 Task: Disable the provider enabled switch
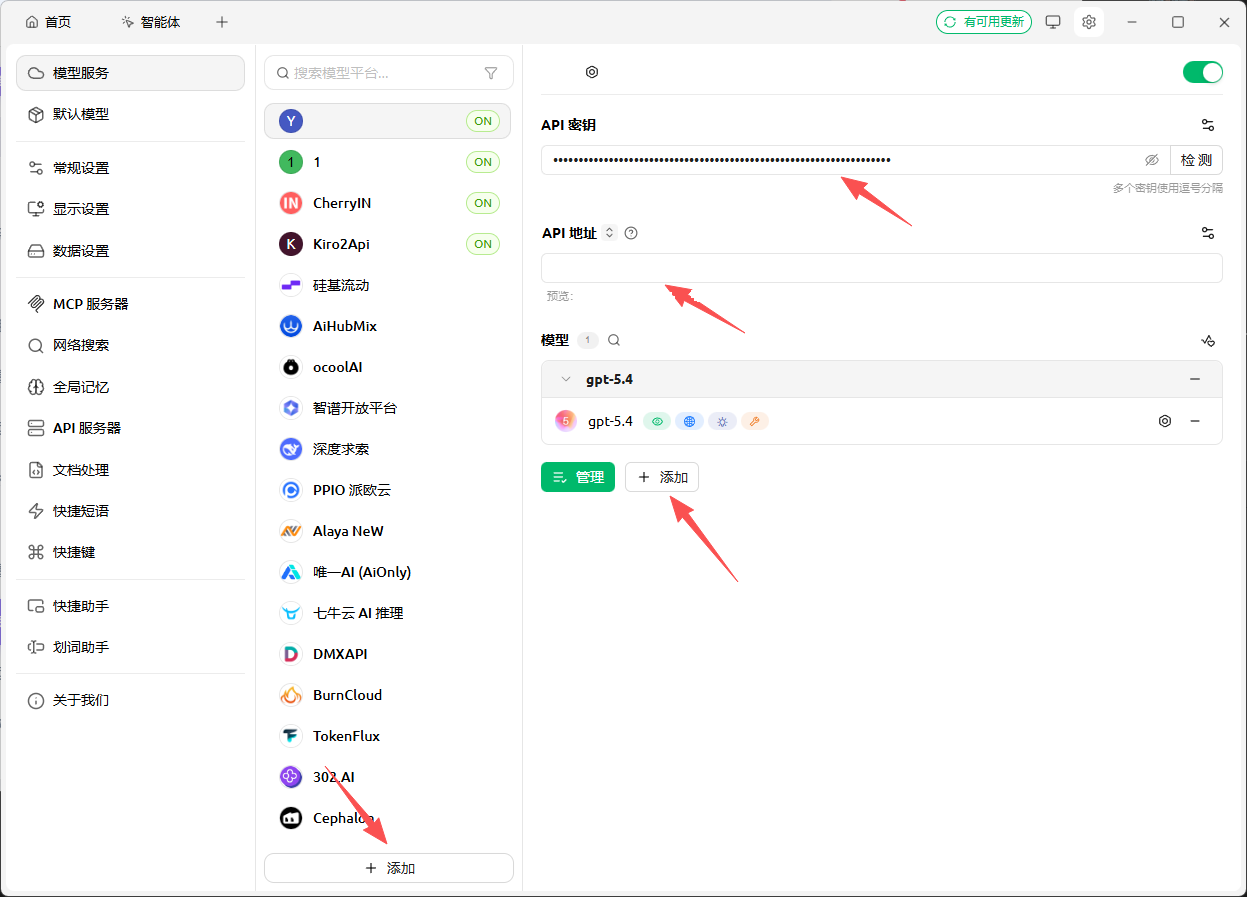[1202, 72]
